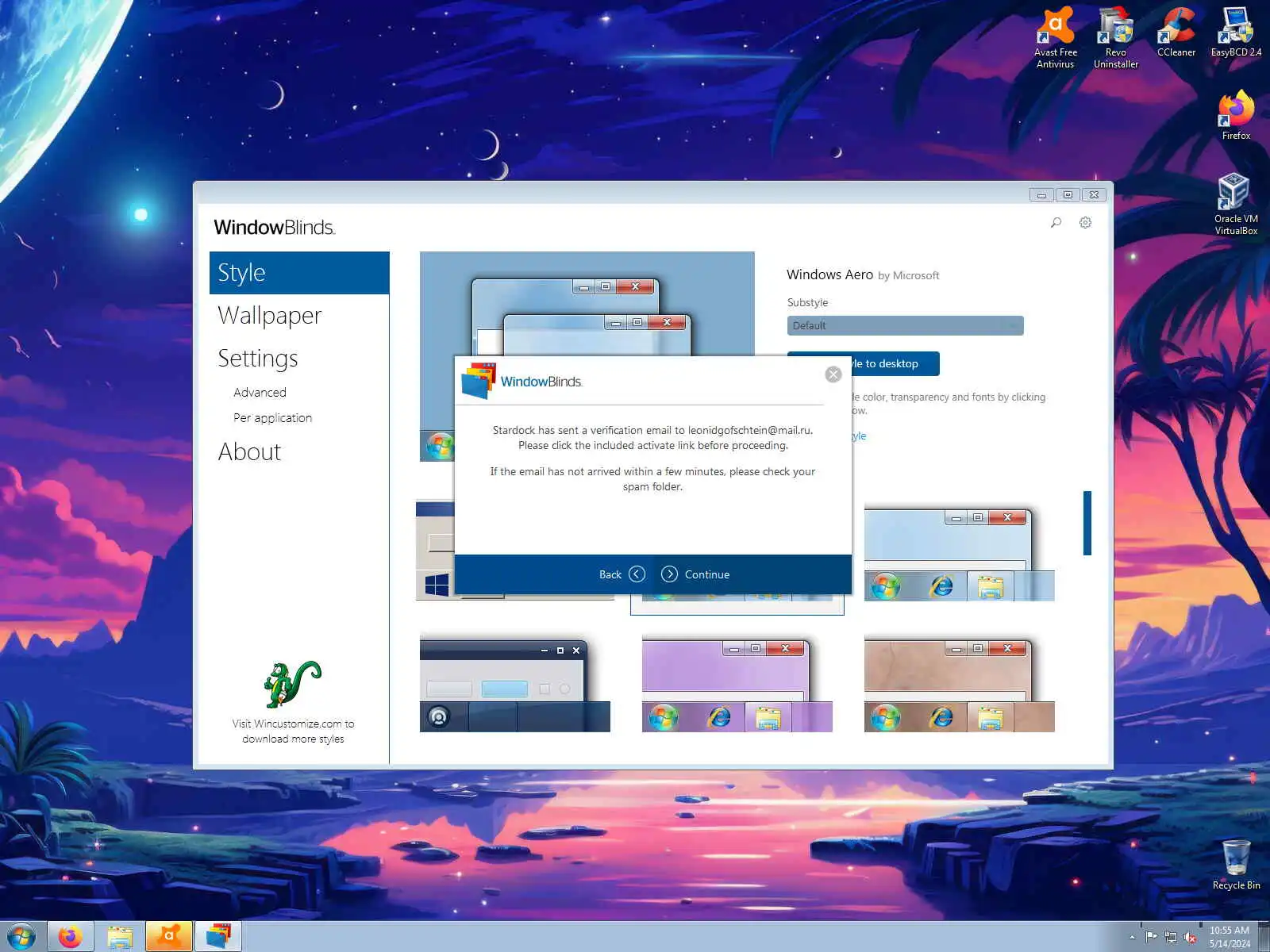Viewport: 1270px width, 952px height.
Task: Select the dark blue style thumbnail
Action: pyautogui.click(x=515, y=684)
